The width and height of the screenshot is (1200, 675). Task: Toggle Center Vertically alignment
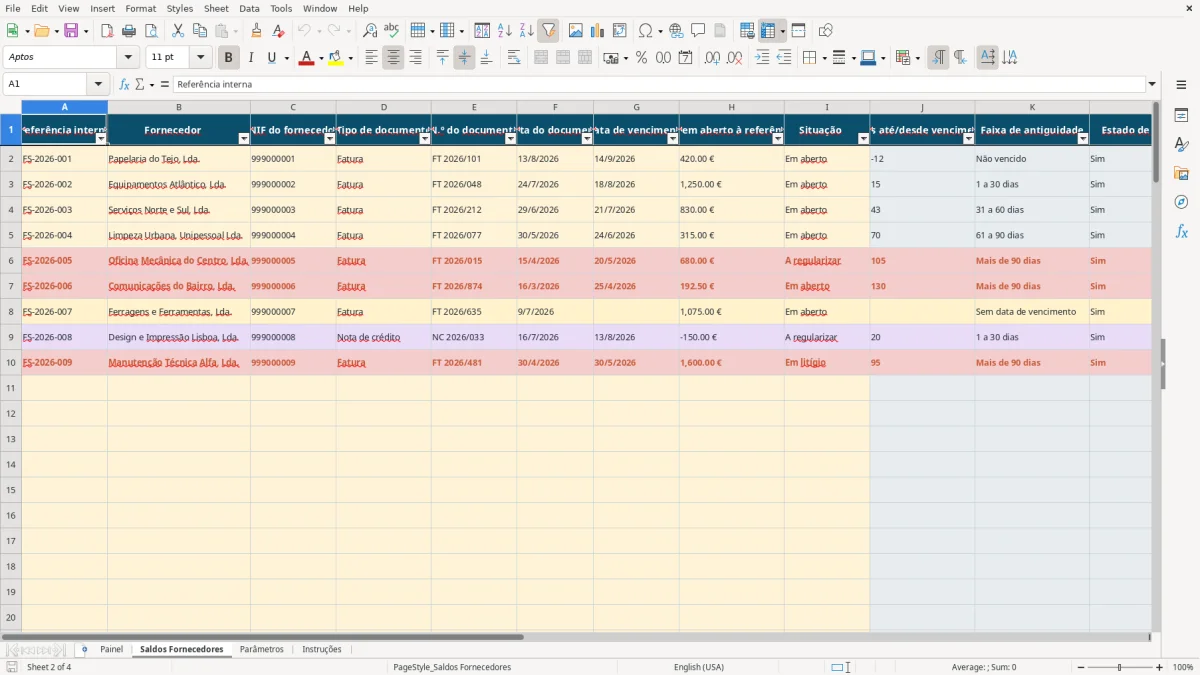[464, 58]
